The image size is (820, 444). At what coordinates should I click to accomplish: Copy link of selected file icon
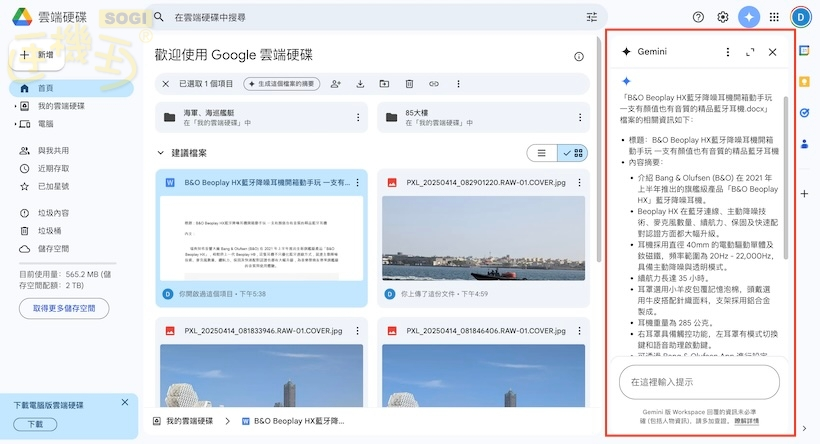[x=434, y=84]
